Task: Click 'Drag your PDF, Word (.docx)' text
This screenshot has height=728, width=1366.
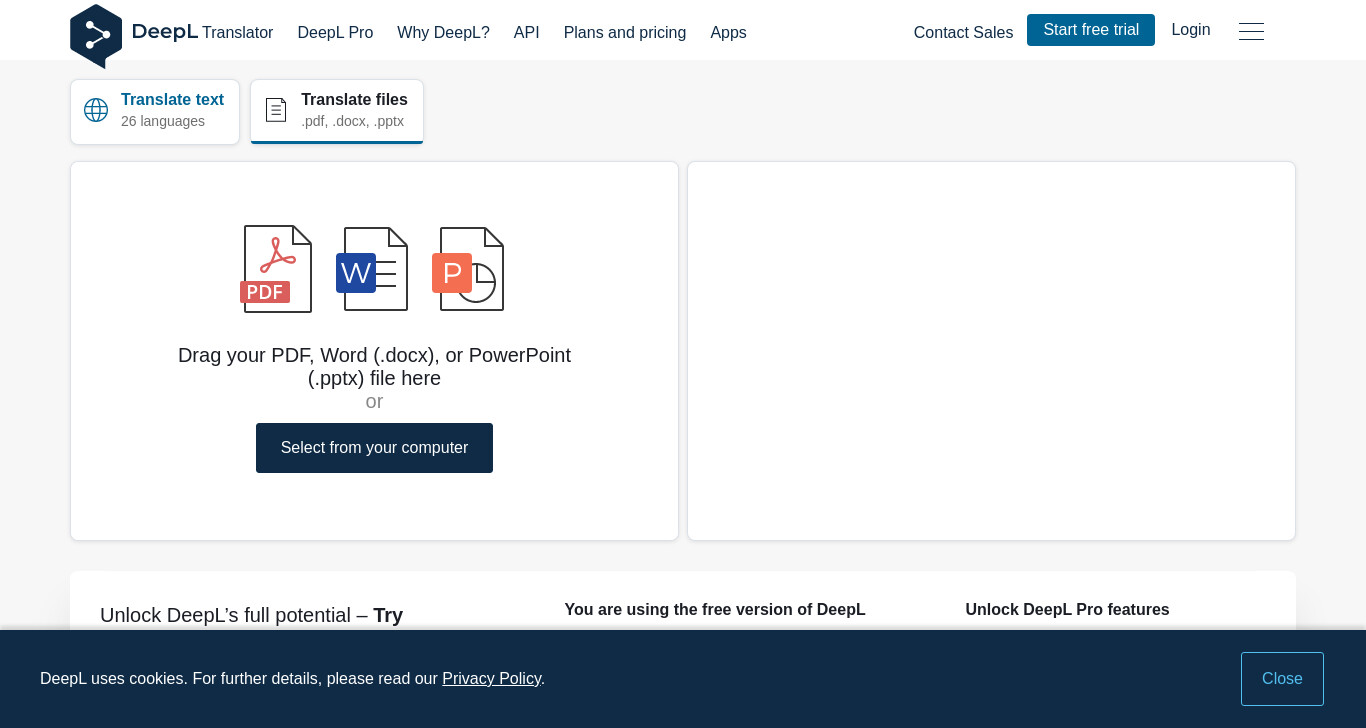Action: pyautogui.click(x=374, y=367)
